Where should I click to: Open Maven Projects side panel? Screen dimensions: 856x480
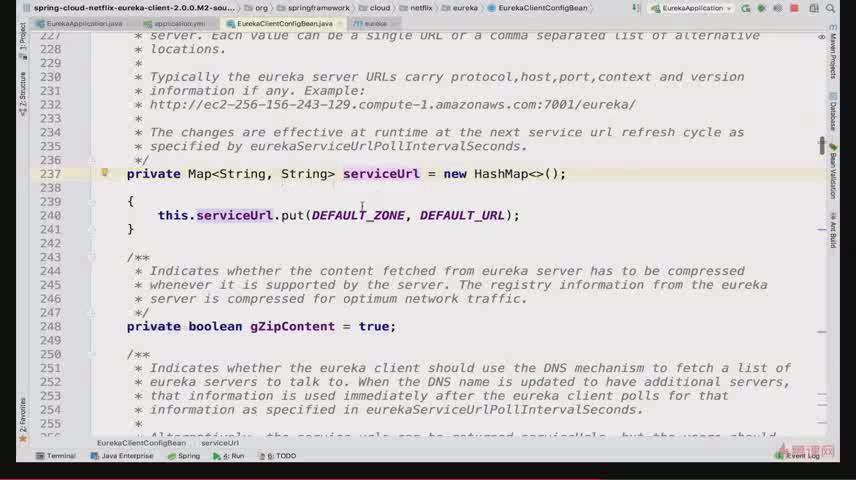pos(833,52)
